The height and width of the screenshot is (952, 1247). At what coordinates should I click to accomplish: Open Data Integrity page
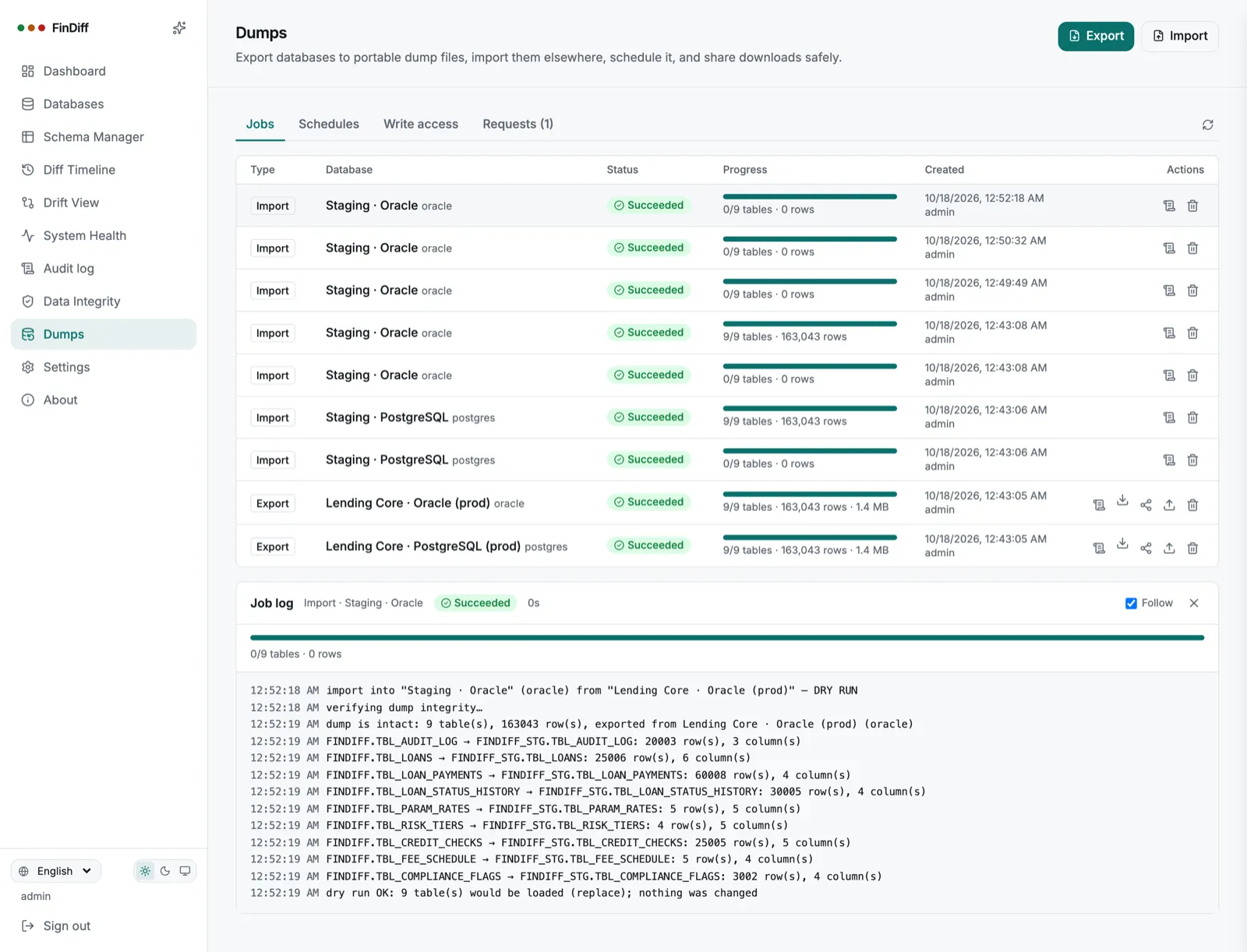point(104,301)
